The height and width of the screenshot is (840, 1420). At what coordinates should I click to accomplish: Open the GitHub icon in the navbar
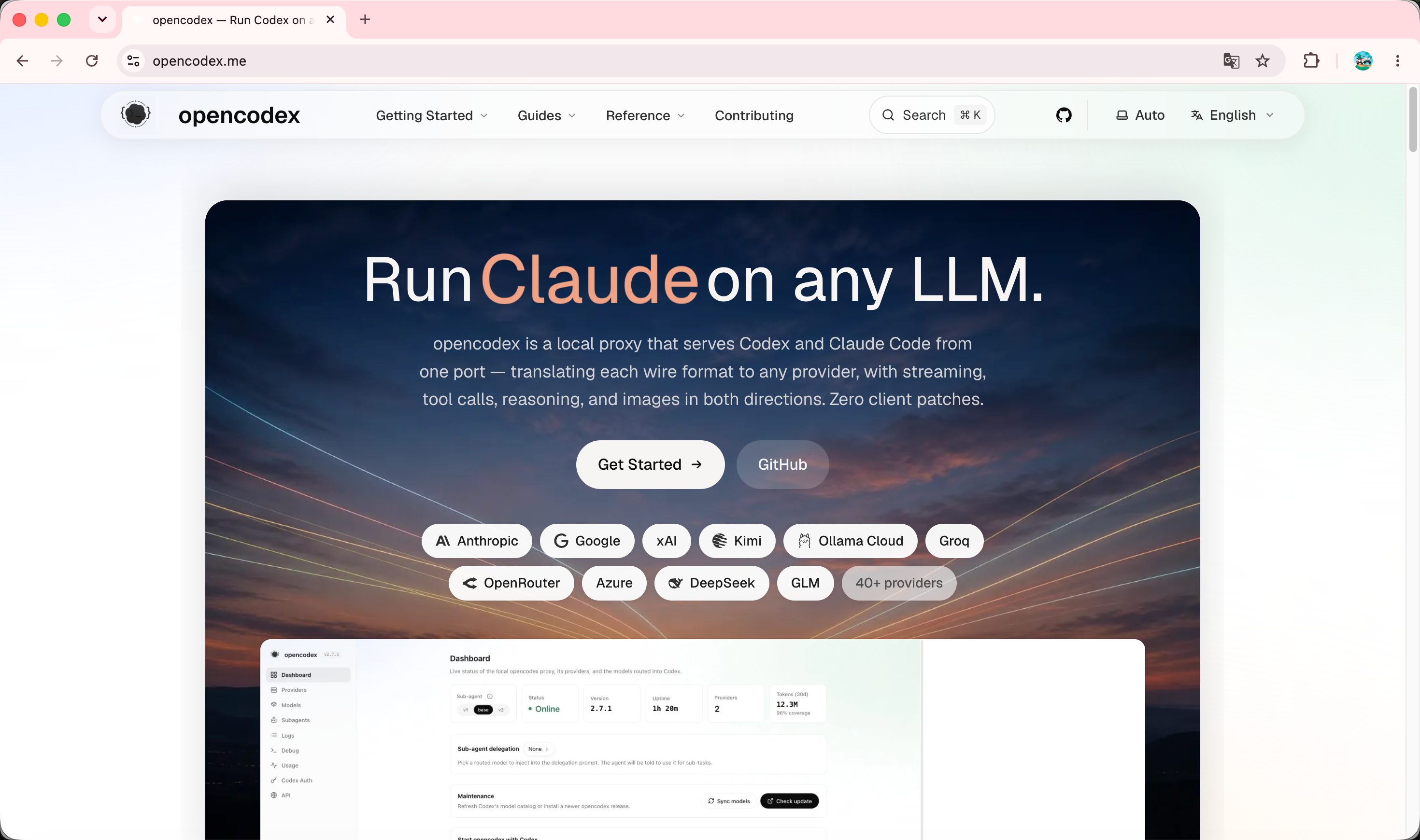(1064, 115)
